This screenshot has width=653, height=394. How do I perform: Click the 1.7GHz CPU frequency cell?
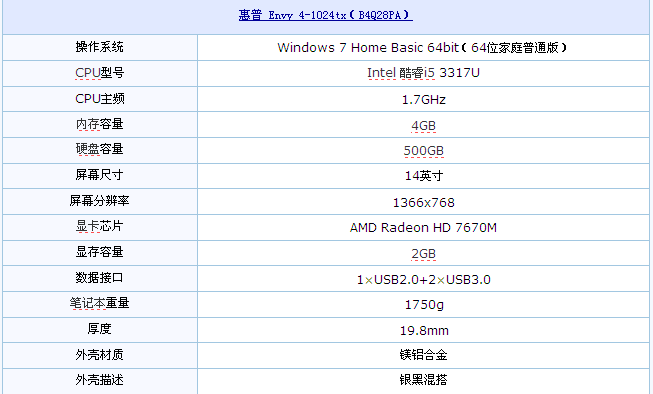(x=423, y=99)
